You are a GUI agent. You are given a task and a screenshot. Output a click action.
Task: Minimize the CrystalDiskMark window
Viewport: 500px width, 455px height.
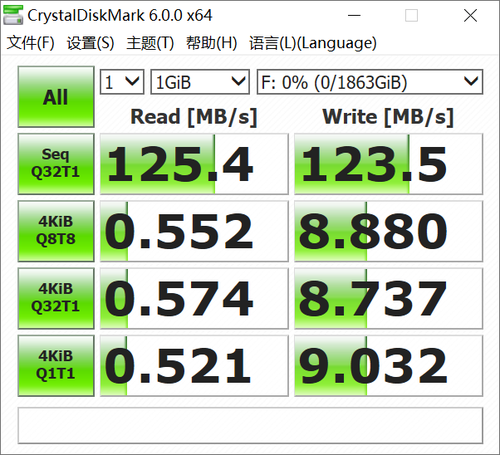click(354, 15)
